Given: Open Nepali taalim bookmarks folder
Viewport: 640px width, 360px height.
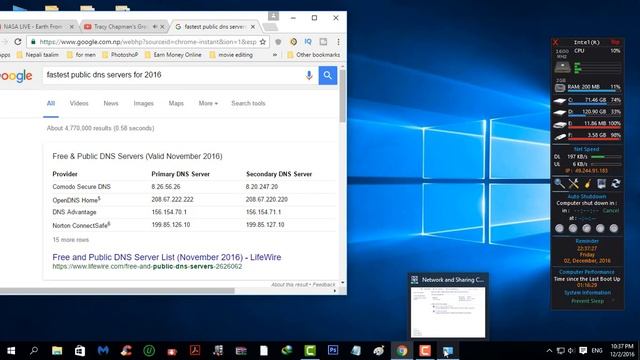Looking at the screenshot, I should point(38,55).
